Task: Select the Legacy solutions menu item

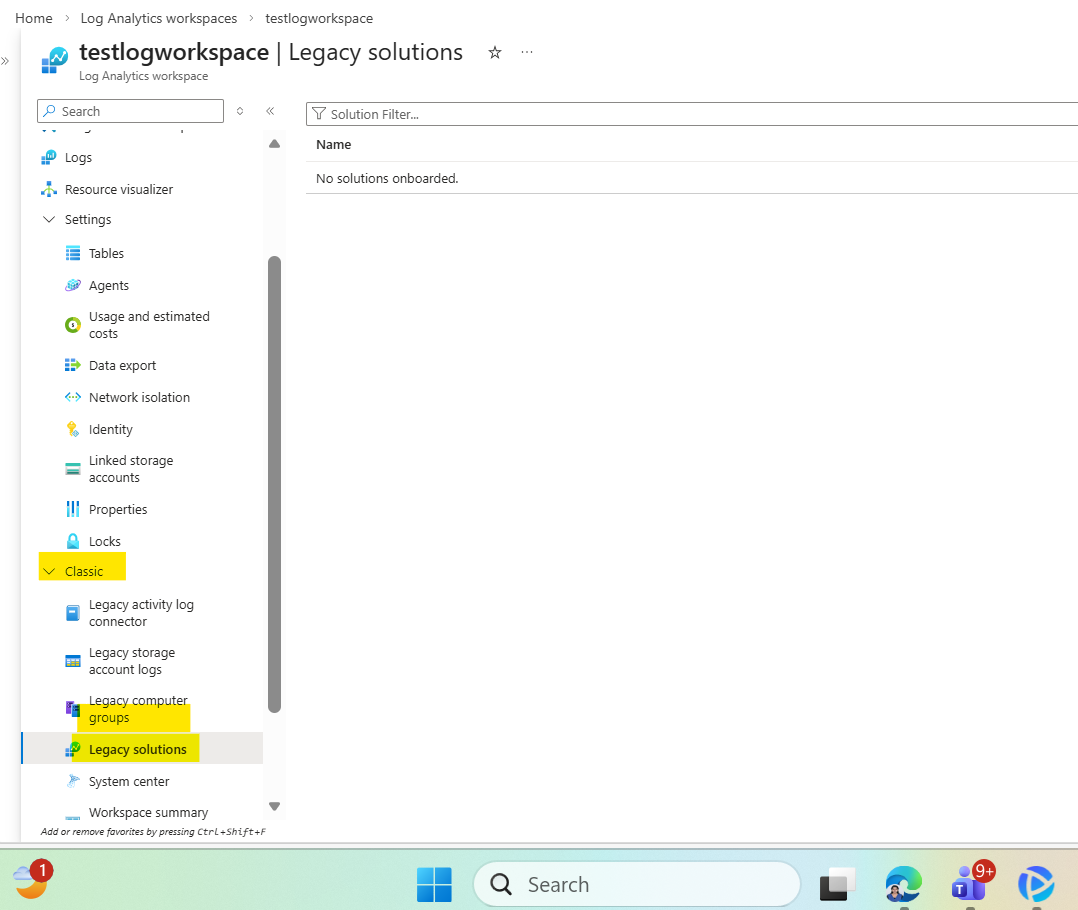Action: [143, 749]
